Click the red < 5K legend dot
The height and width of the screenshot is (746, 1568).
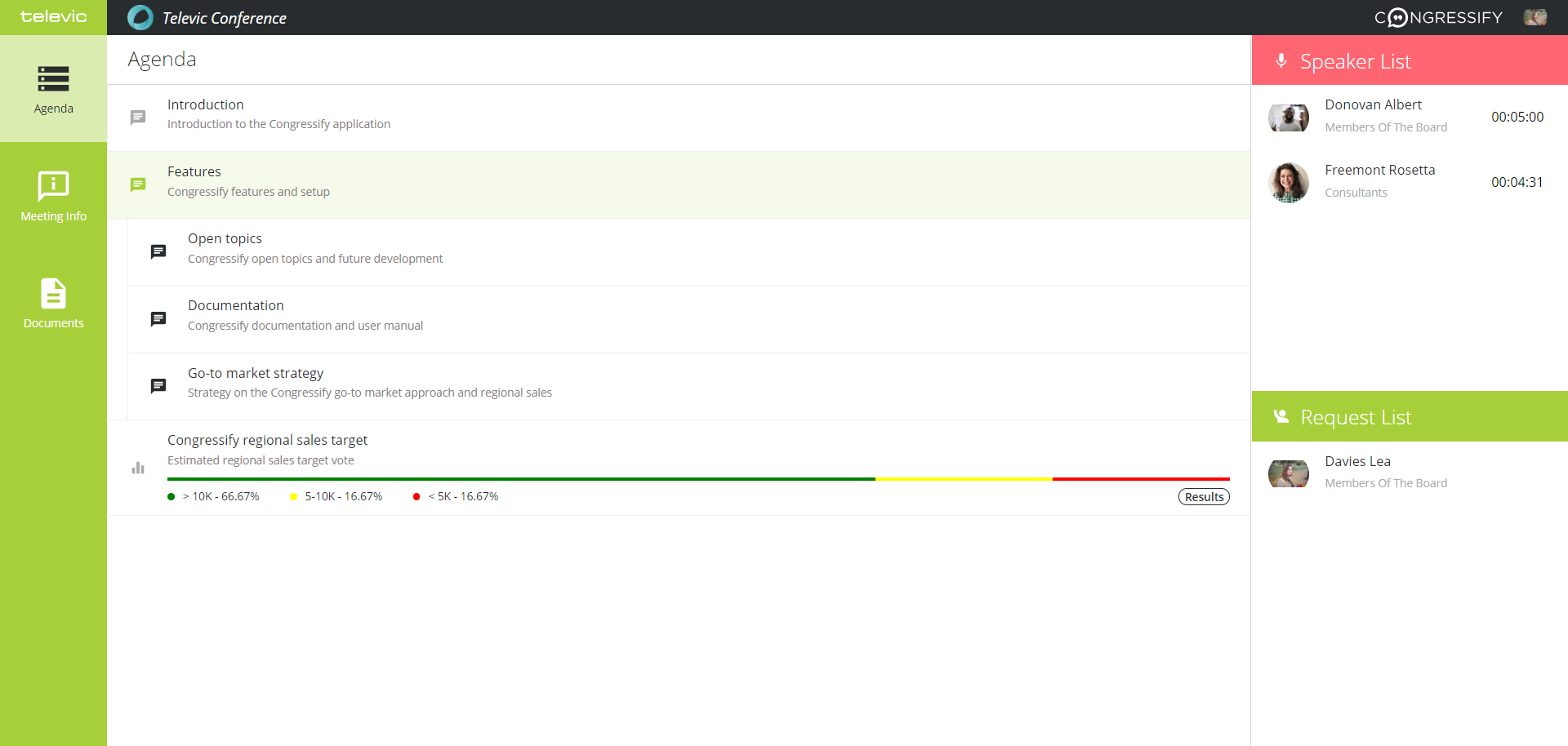(x=416, y=497)
